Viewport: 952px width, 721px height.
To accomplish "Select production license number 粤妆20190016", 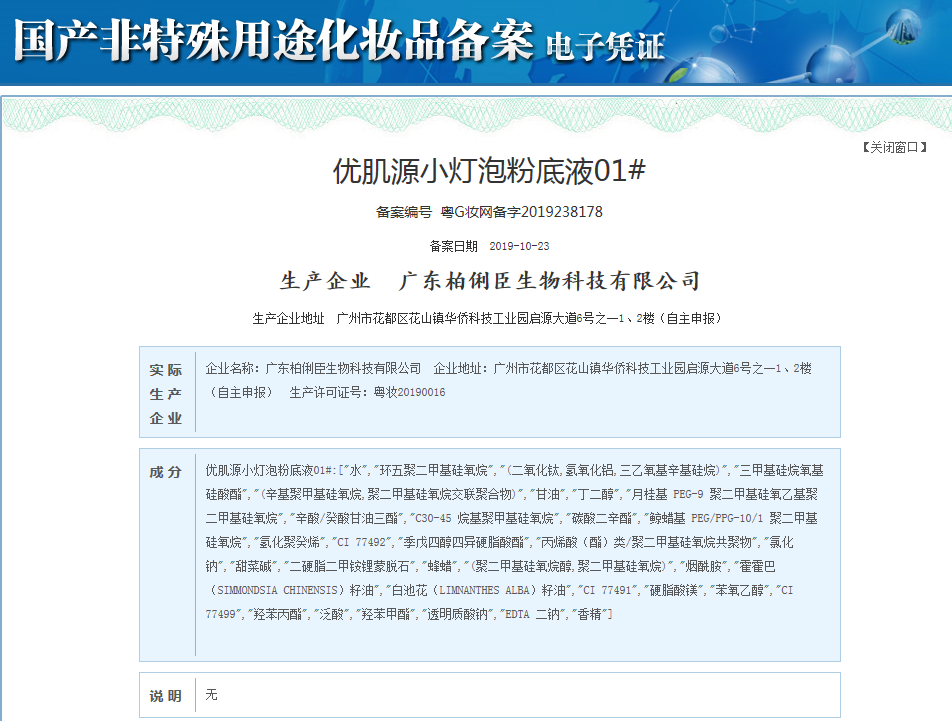I will click(410, 393).
